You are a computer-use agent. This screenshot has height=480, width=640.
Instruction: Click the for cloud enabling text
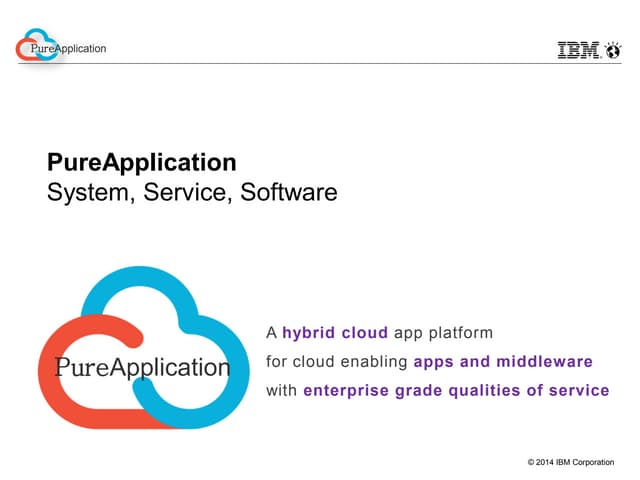(337, 361)
